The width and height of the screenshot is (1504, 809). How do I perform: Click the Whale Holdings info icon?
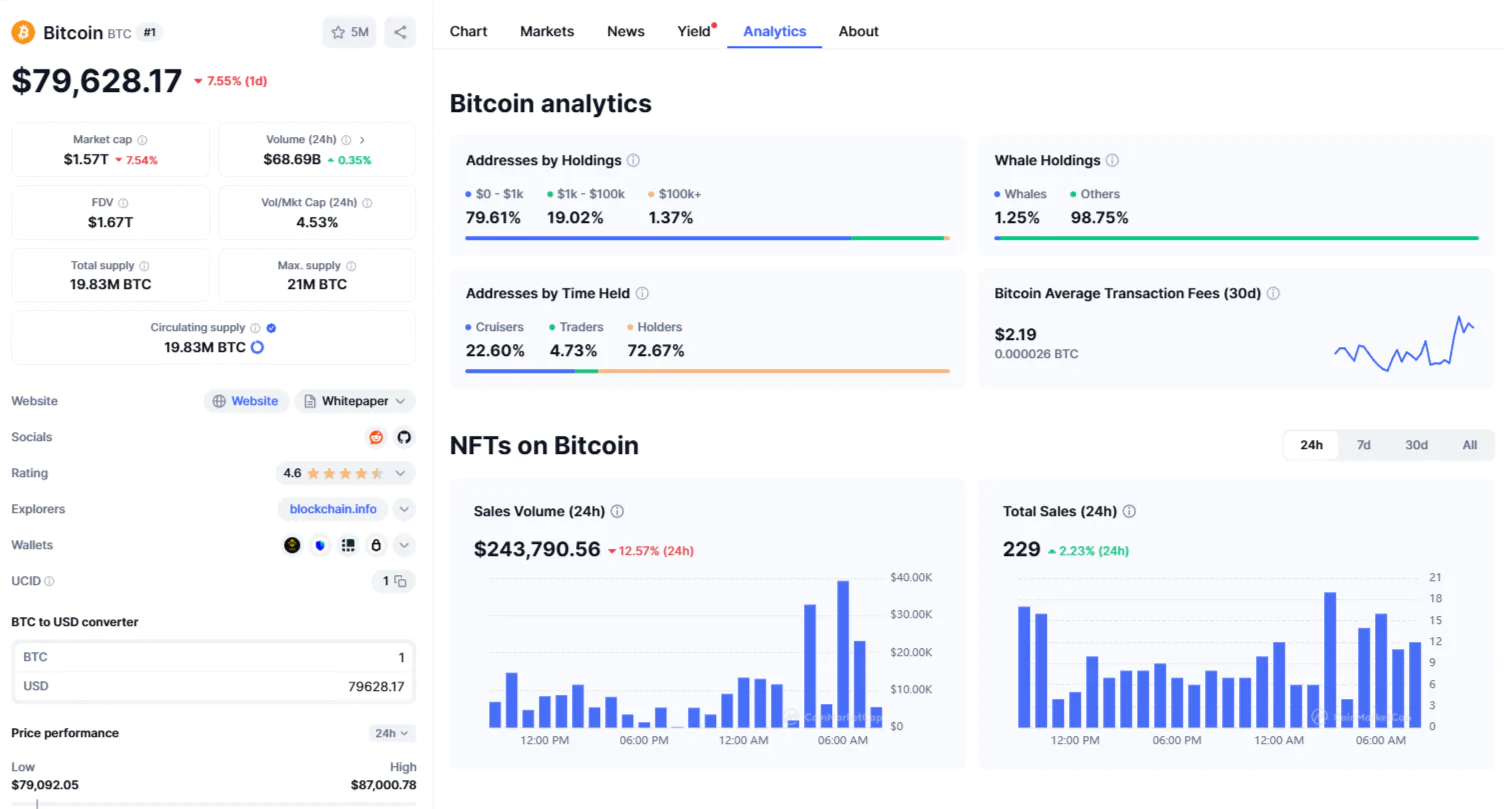tap(1112, 160)
